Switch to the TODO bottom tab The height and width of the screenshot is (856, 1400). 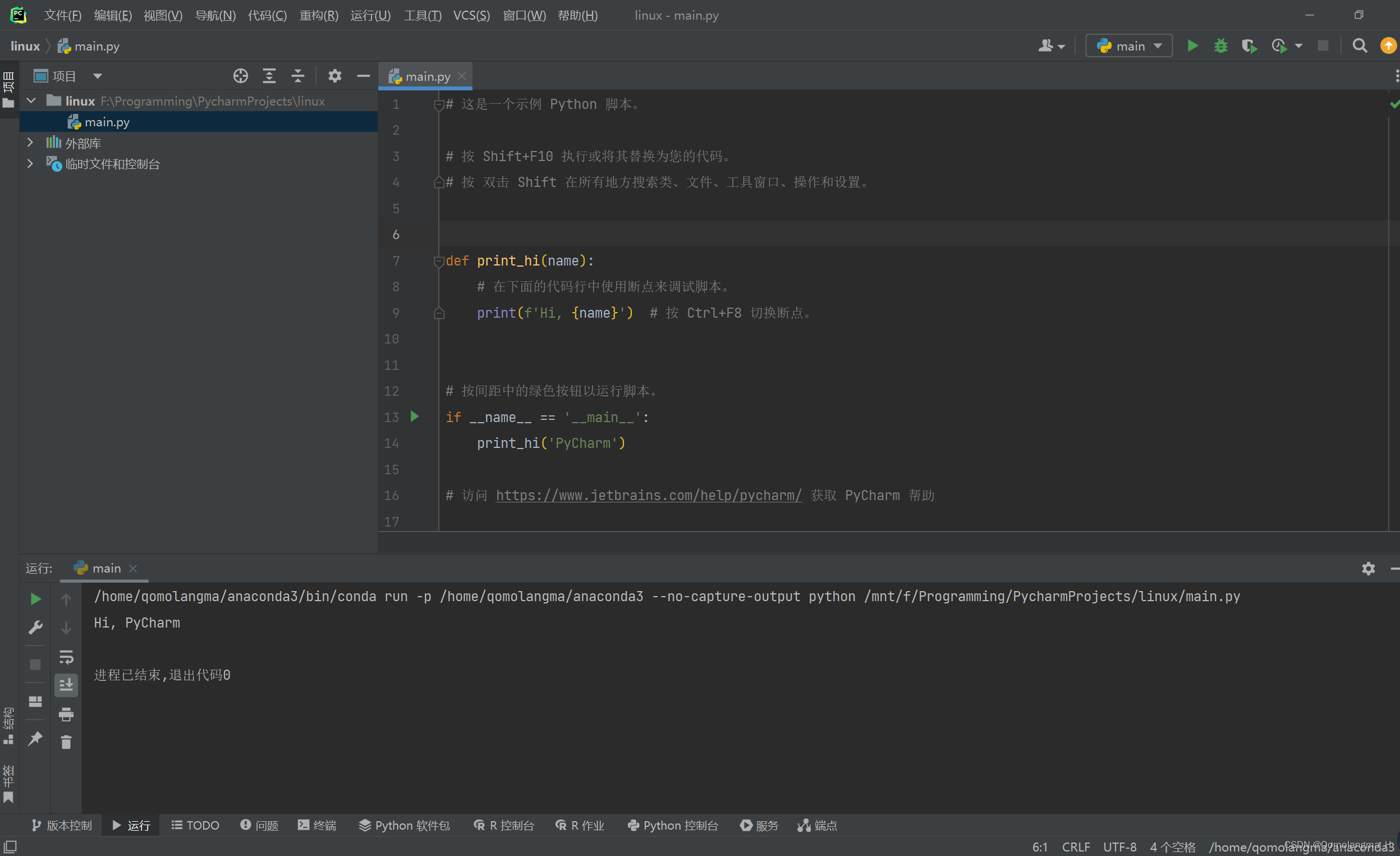[x=195, y=825]
